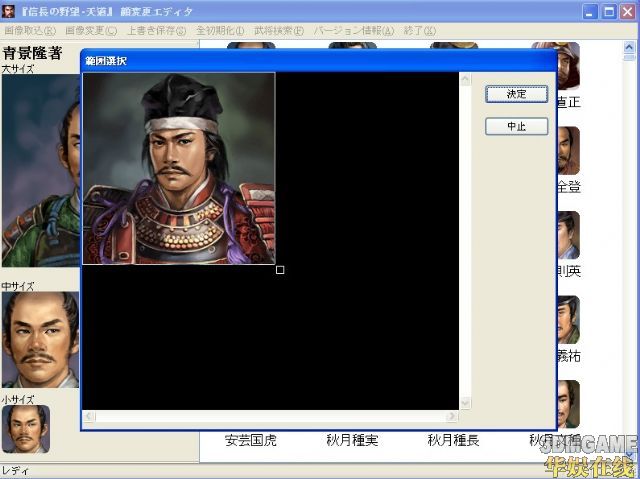Select the large-size (大サイズ) portrait preview

(x=41, y=171)
